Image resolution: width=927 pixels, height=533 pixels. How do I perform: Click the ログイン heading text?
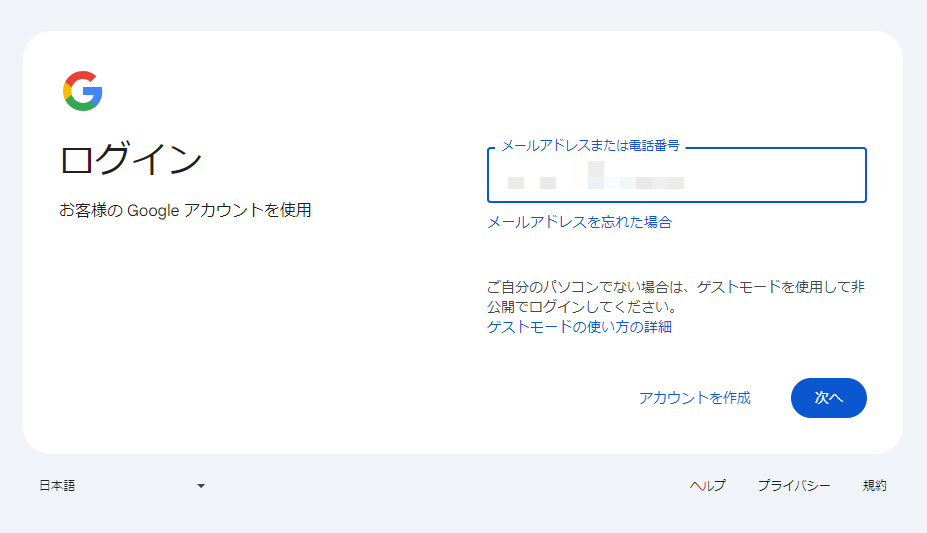click(x=131, y=159)
